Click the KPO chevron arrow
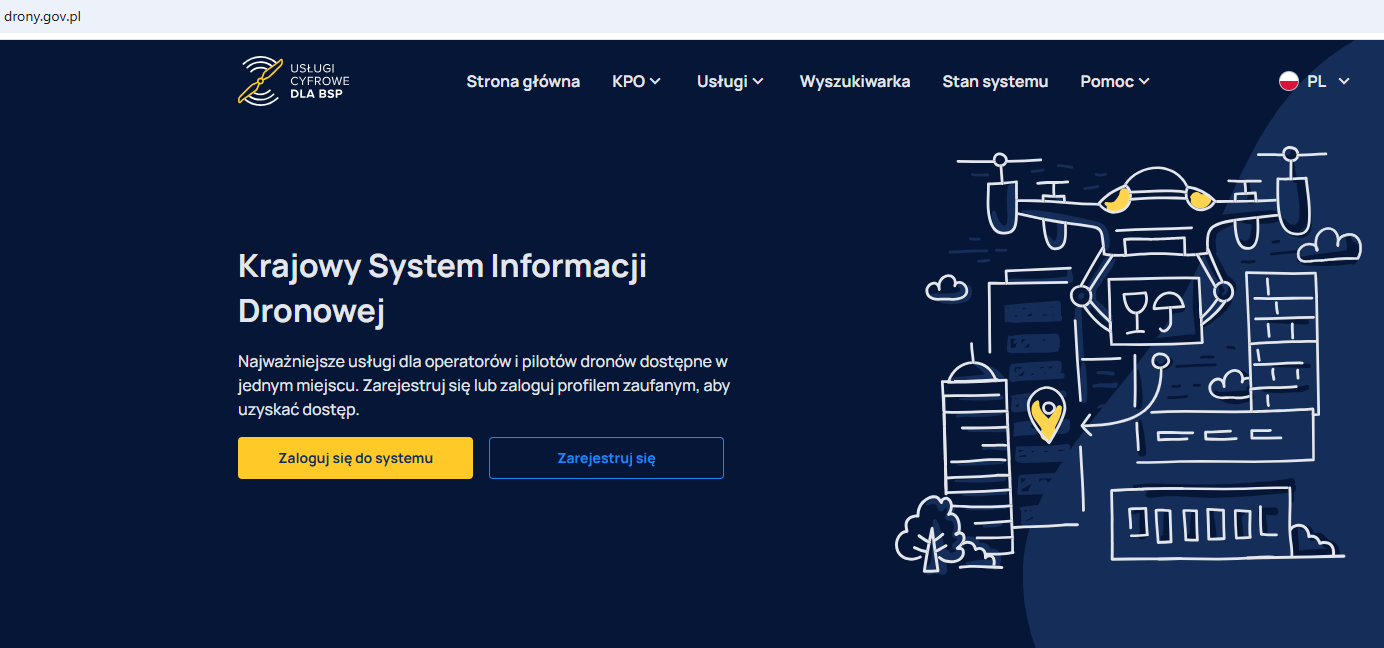This screenshot has height=648, width=1384. point(655,81)
